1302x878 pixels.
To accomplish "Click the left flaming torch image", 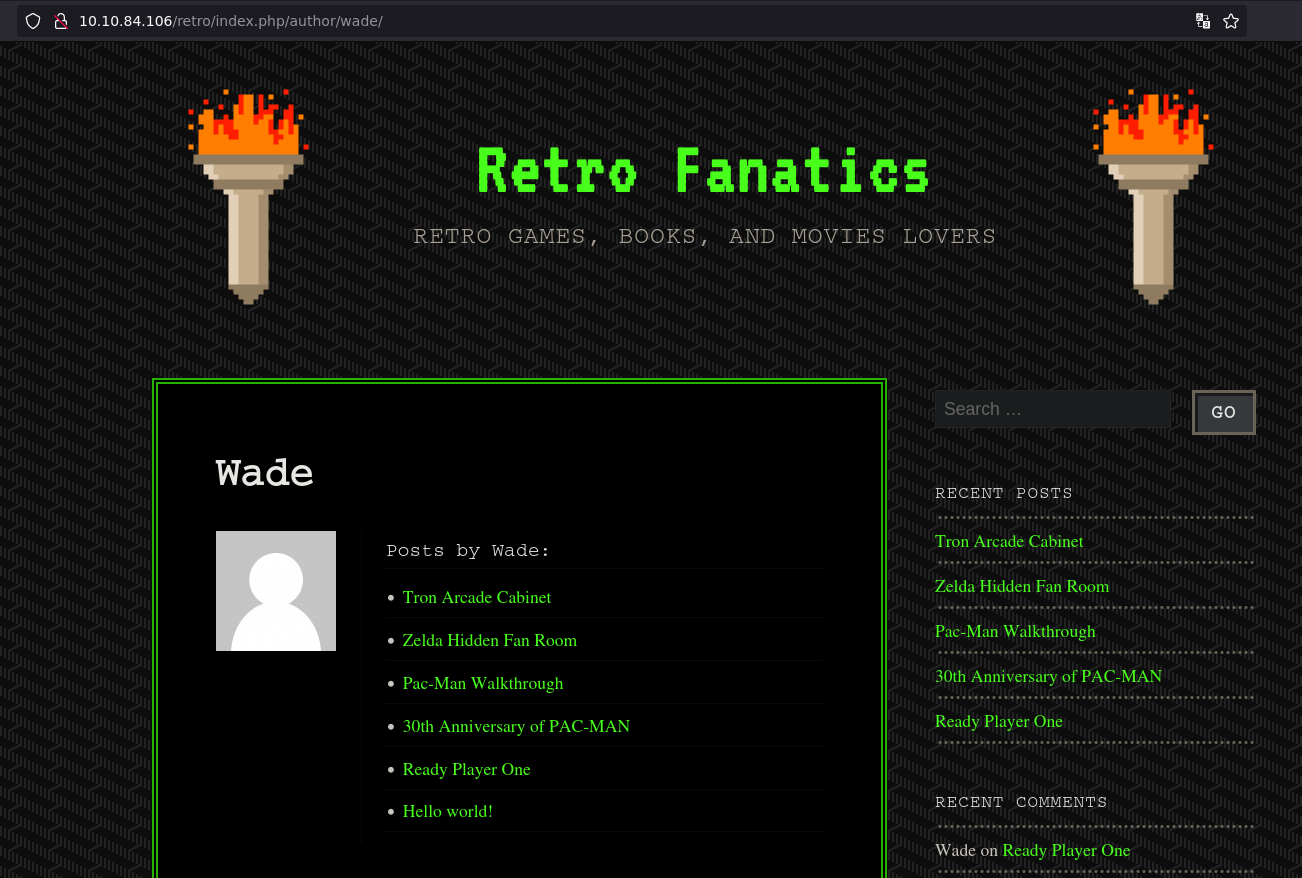I will [x=248, y=196].
